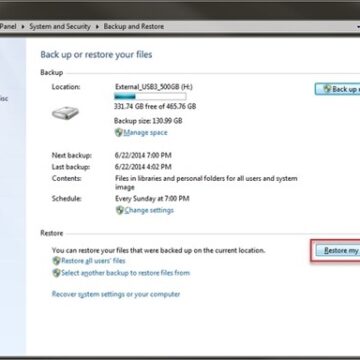This screenshot has height=360, width=360.
Task: Select Backup and Restore in breadcrumb
Action: [134, 26]
